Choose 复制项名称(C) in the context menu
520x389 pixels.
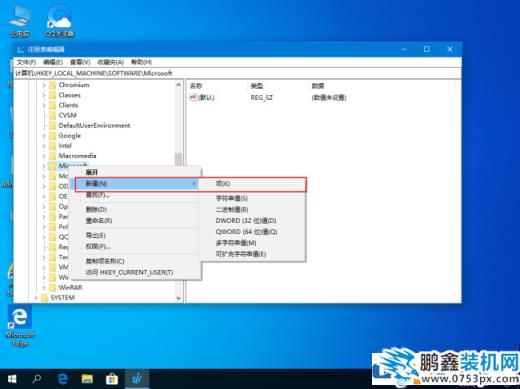105,261
